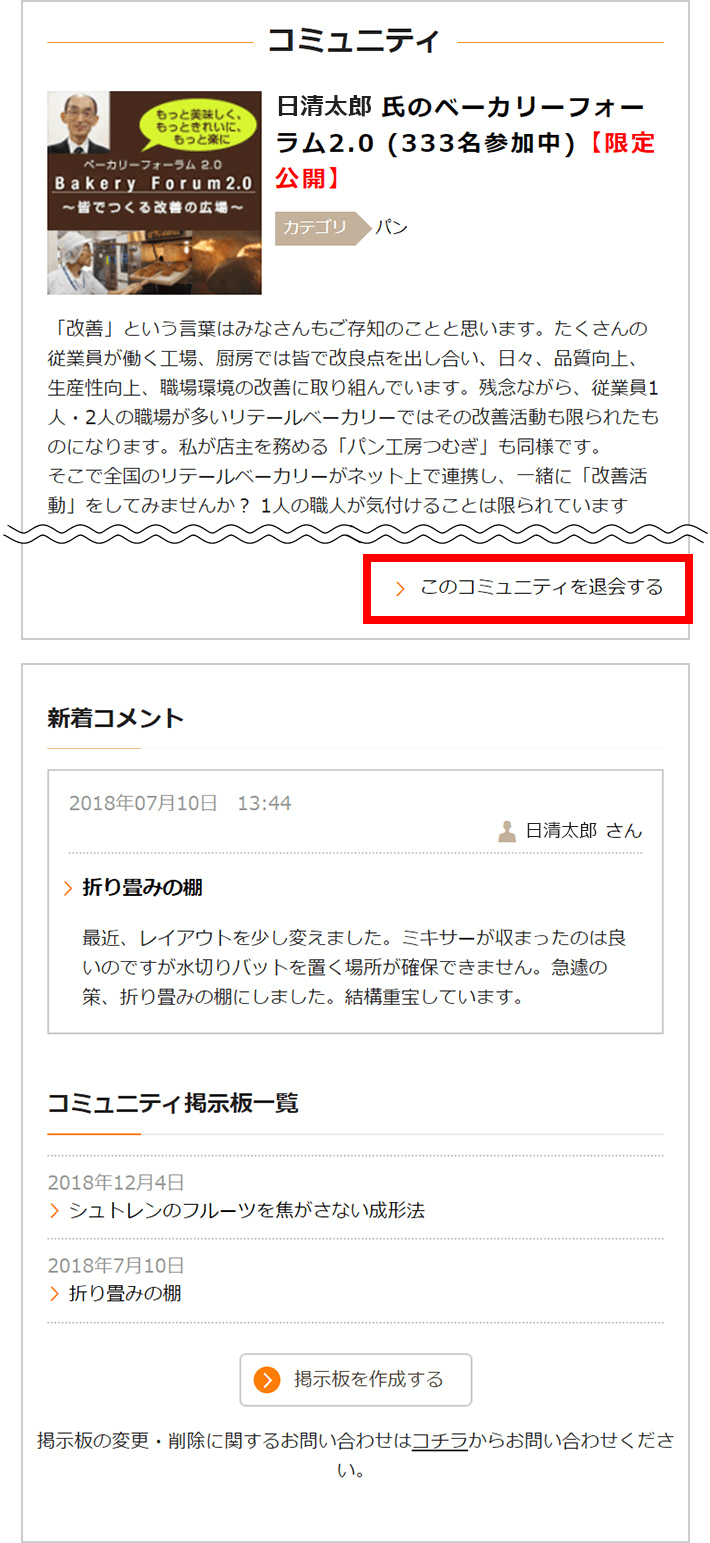Image resolution: width=710 pixels, height=1543 pixels.
Task: Click the このコミュニティを退会する button
Action: tap(527, 588)
